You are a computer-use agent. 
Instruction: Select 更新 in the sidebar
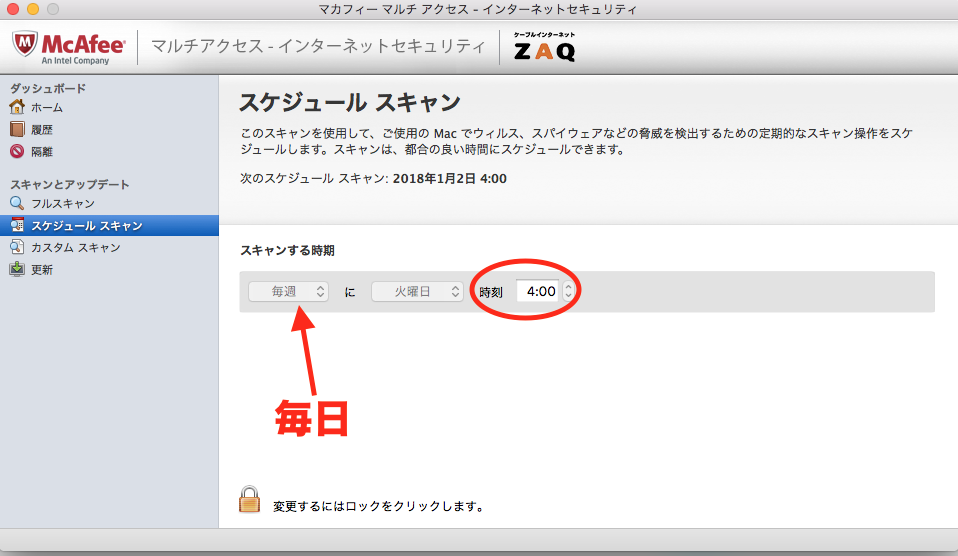point(42,269)
